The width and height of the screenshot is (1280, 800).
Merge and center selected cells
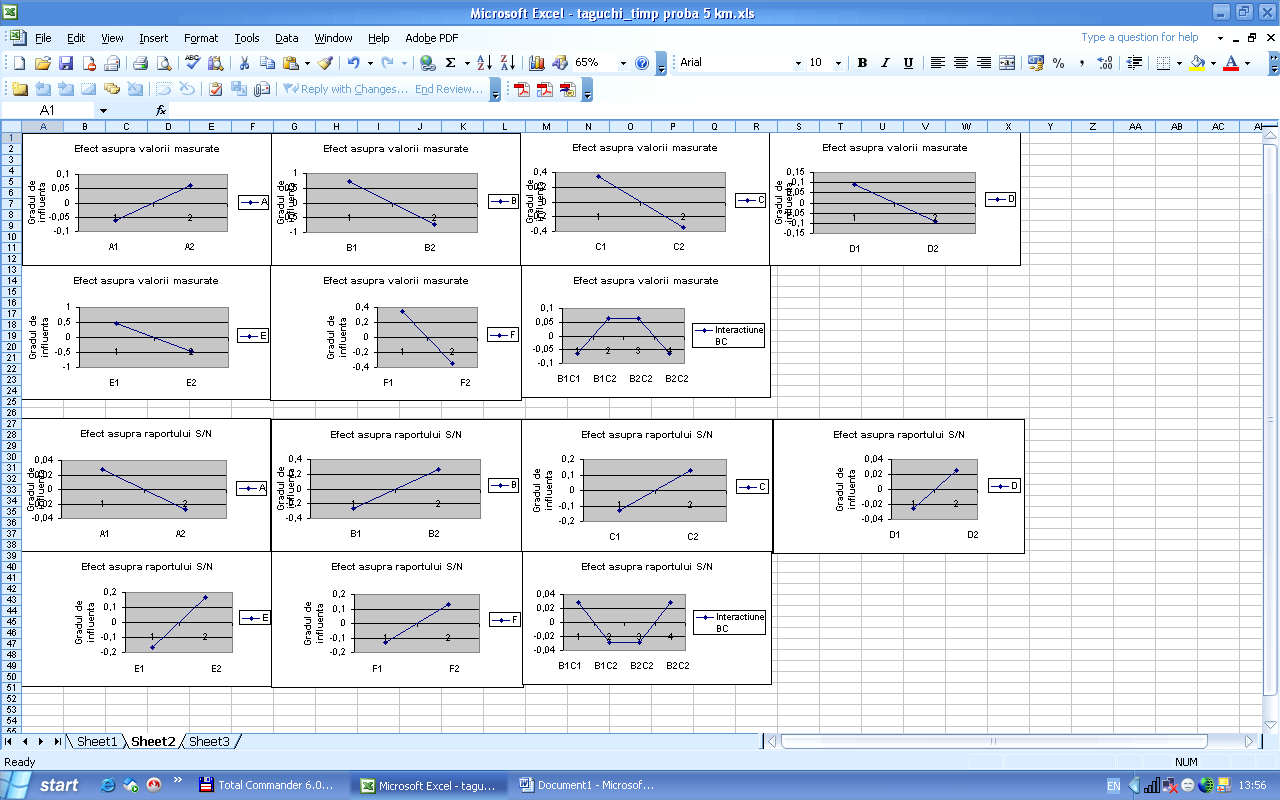(x=1007, y=63)
